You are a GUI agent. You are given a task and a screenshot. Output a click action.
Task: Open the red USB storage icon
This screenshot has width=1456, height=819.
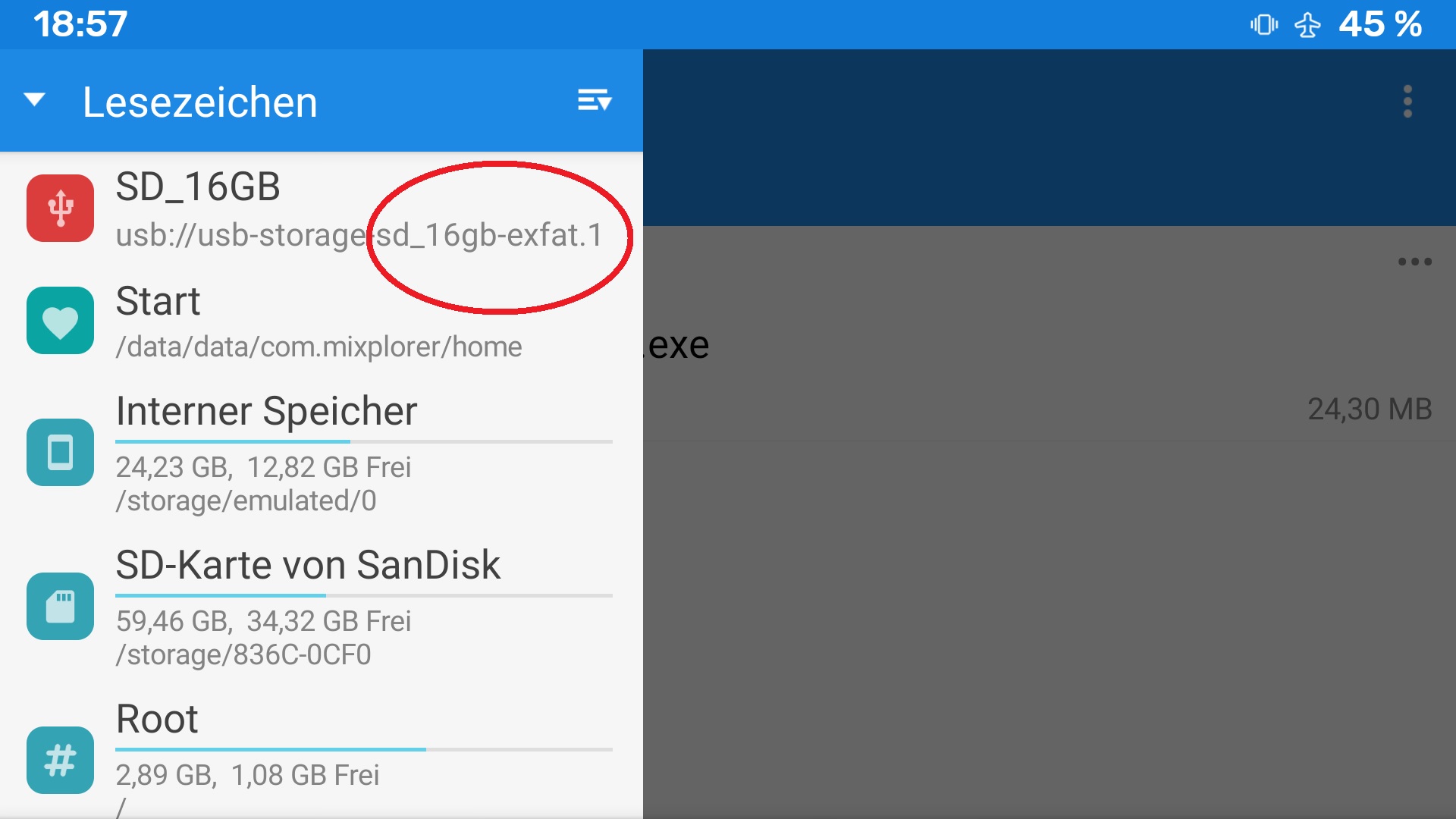point(60,208)
